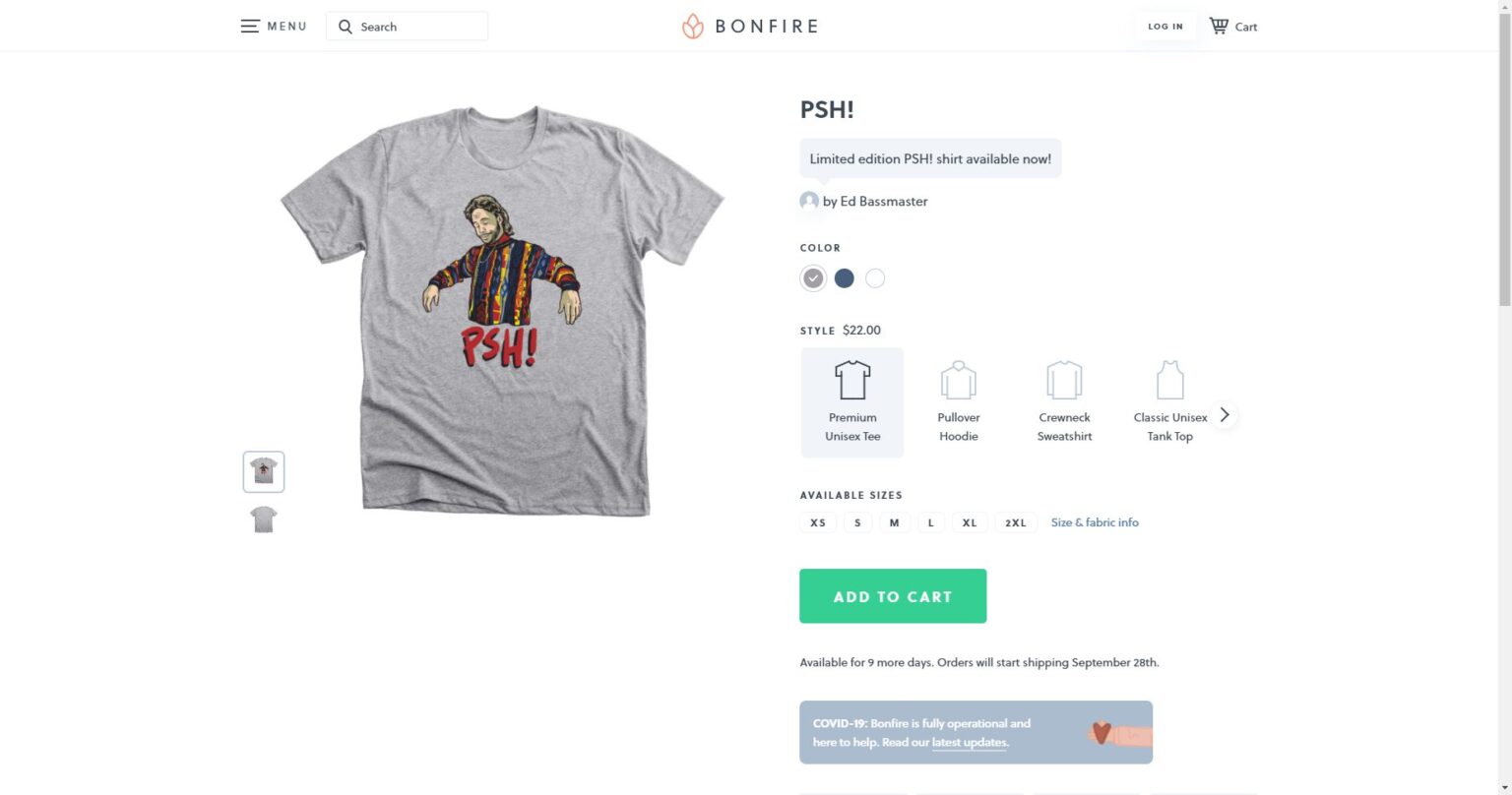Open the Size & fabric info link

[x=1095, y=522]
